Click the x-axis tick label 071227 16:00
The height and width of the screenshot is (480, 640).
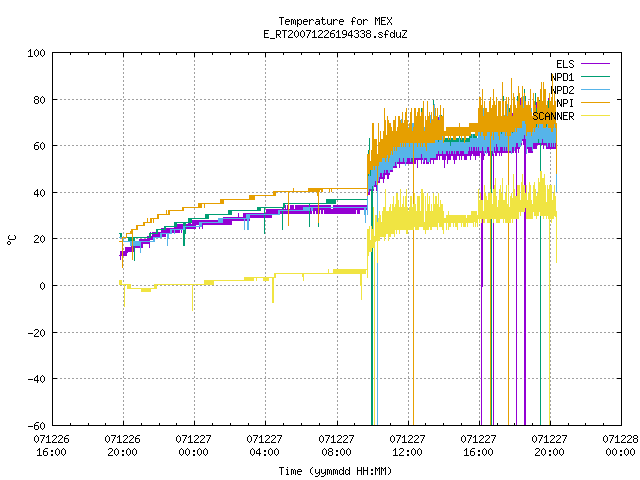[x=478, y=445]
